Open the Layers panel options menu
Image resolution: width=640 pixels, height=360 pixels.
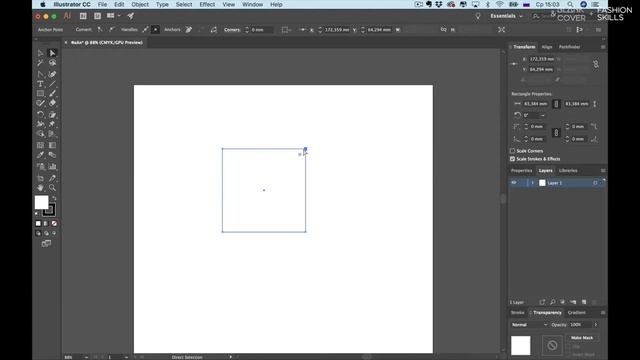pos(603,171)
